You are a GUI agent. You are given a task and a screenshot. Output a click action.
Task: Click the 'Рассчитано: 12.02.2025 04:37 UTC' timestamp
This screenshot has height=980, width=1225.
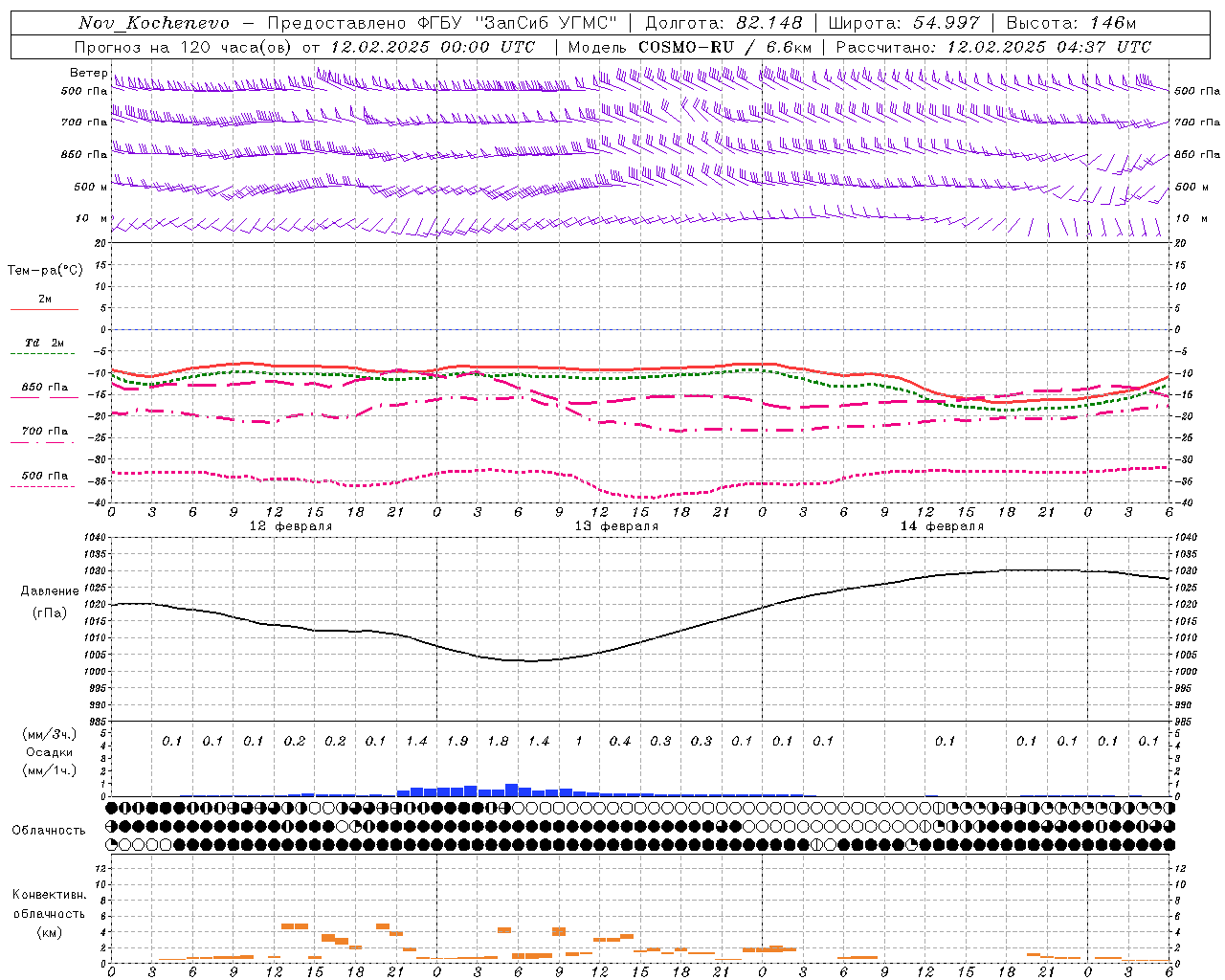(x=993, y=46)
